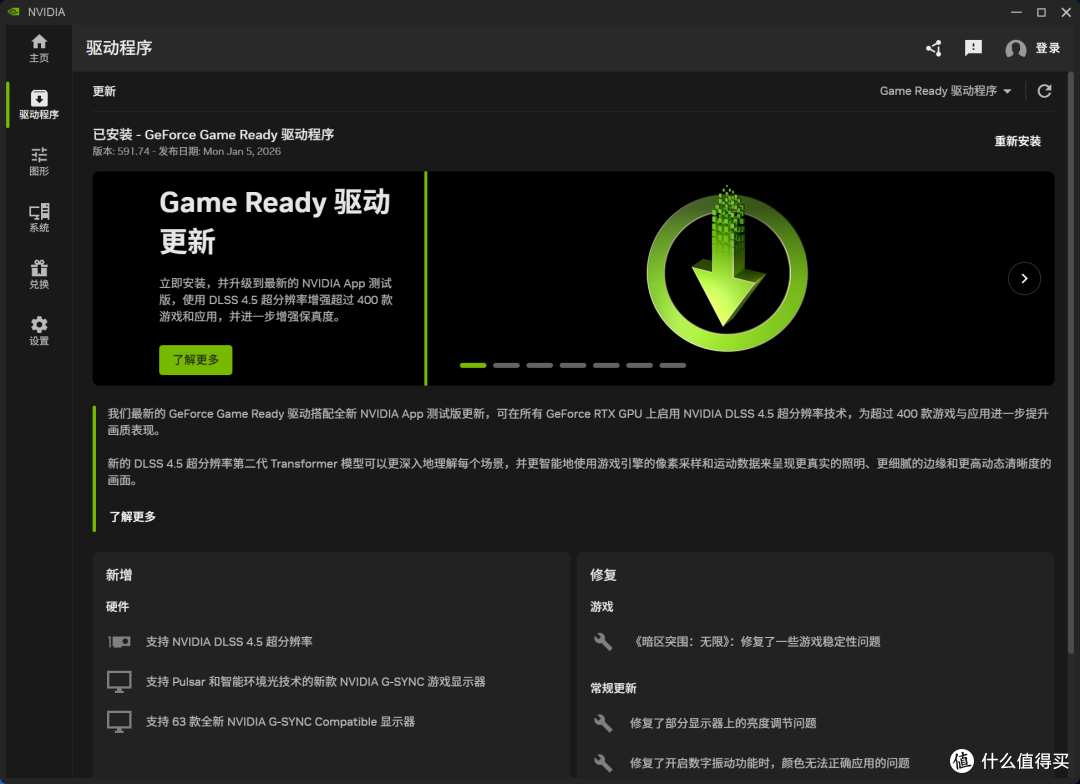Open the 兑换 redeem gift section
The width and height of the screenshot is (1080, 784).
(39, 274)
